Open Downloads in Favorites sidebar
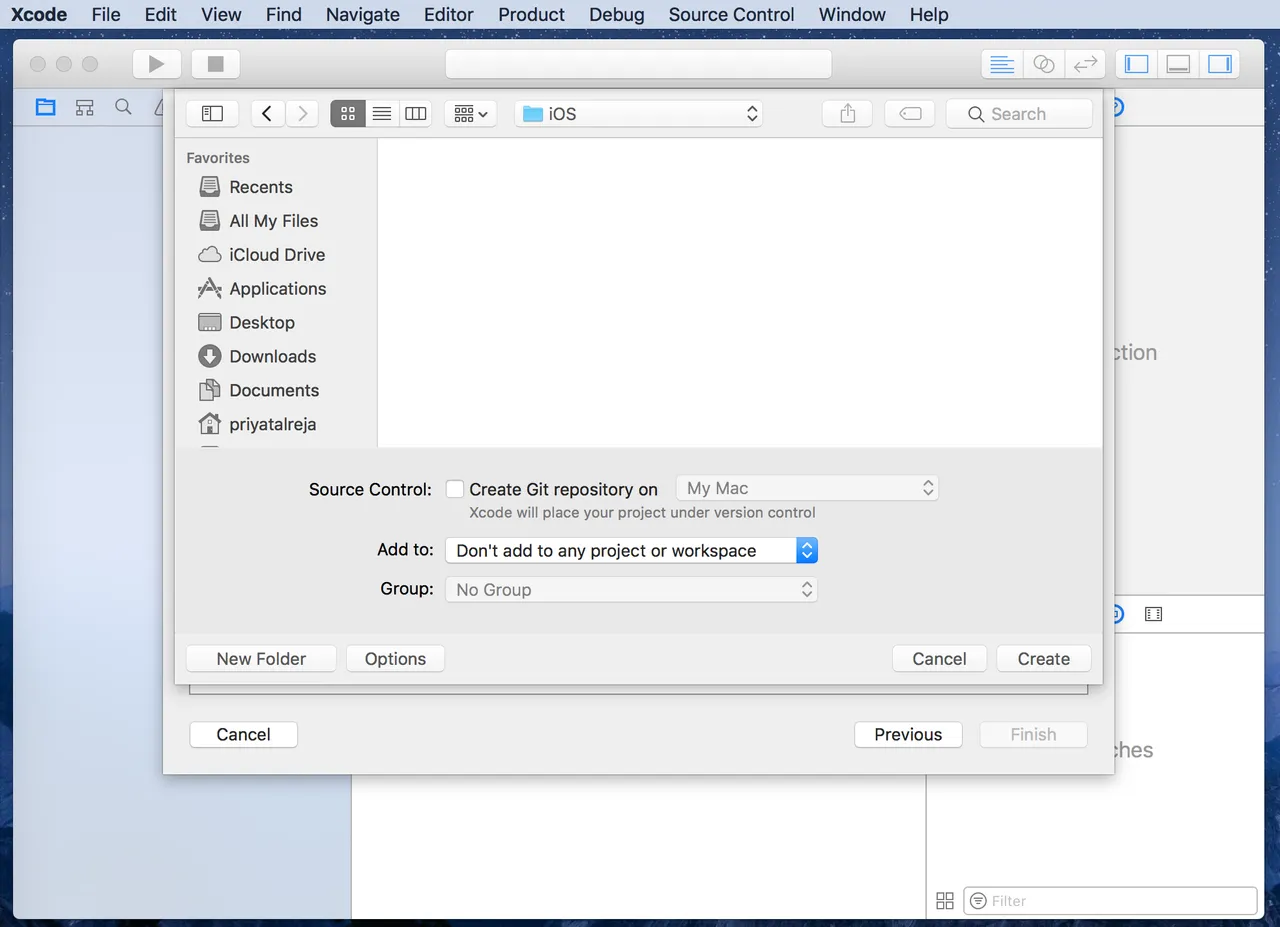1280x927 pixels. pos(258,357)
